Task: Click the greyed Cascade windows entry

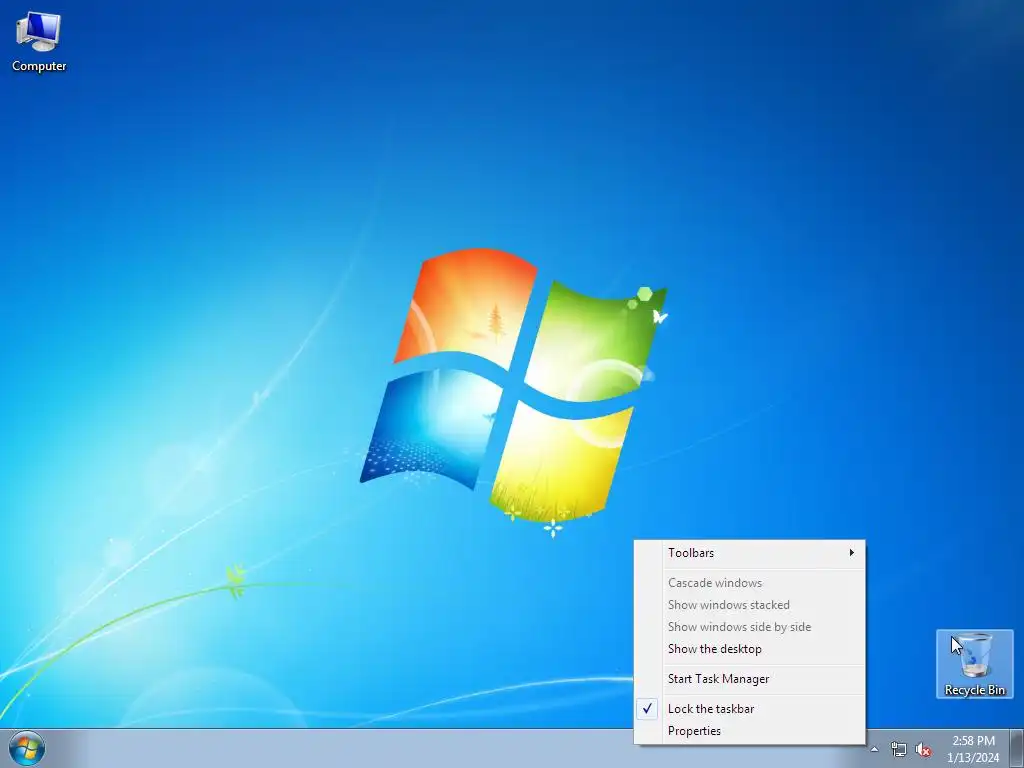Action: [x=750, y=583]
